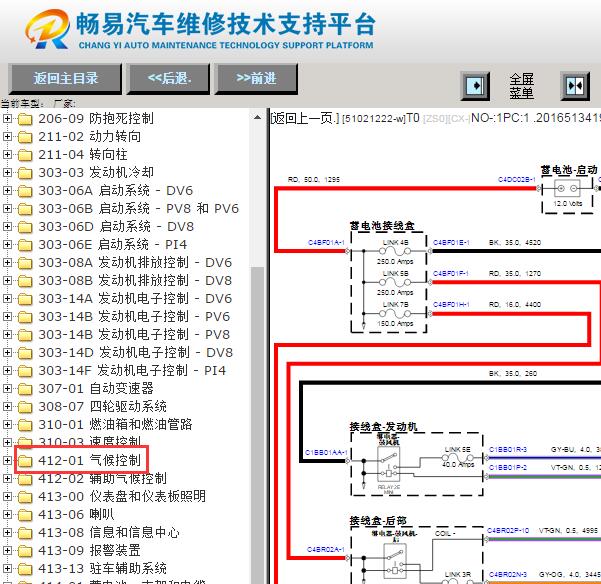Screen dimensions: 601x584
Task: Click connector label C4BF01F-1 in diagram
Action: (x=451, y=274)
